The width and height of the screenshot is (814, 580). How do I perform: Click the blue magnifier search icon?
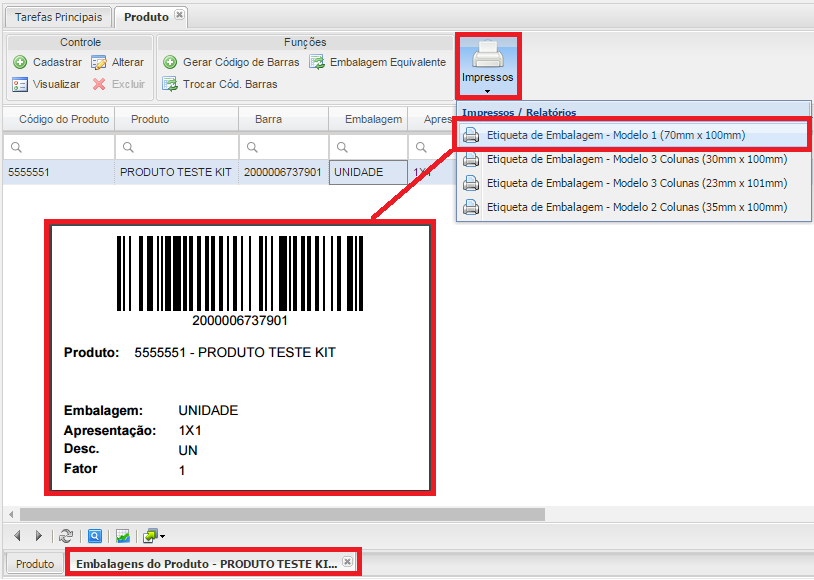point(94,536)
